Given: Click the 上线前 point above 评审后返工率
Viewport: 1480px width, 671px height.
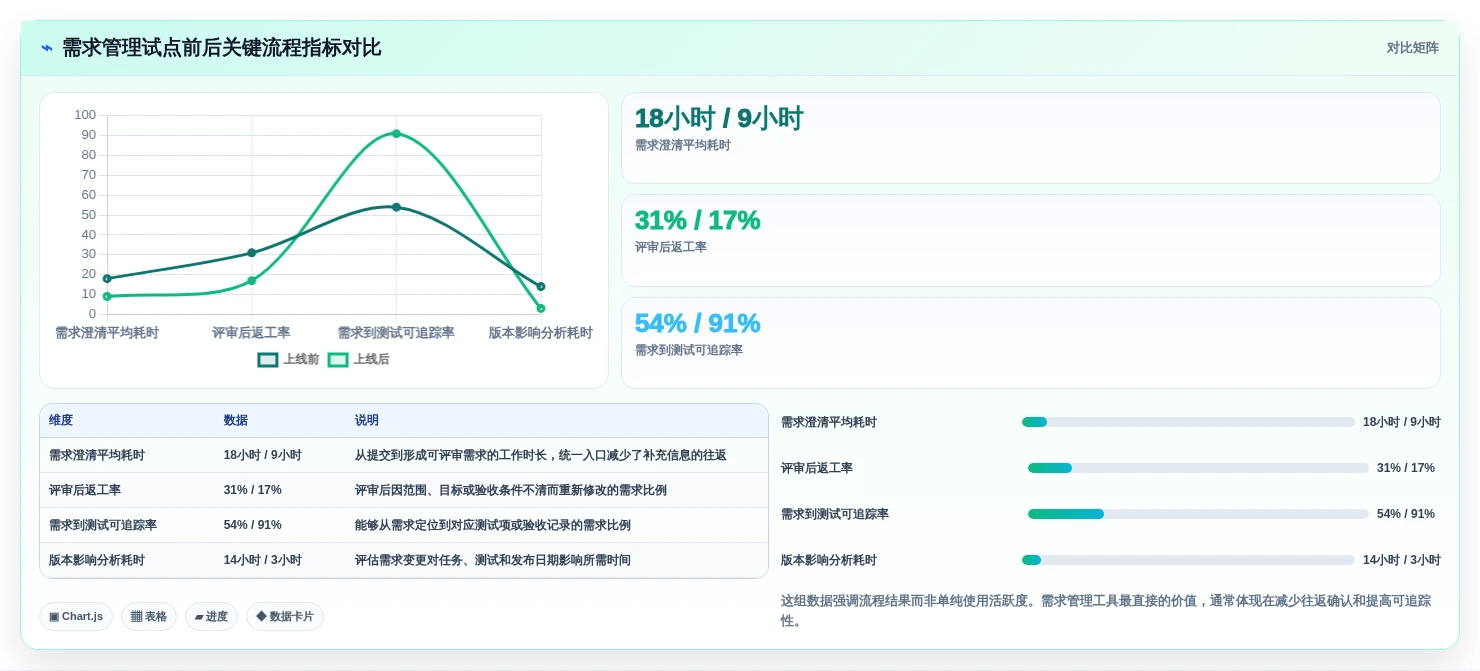Looking at the screenshot, I should click(x=252, y=253).
